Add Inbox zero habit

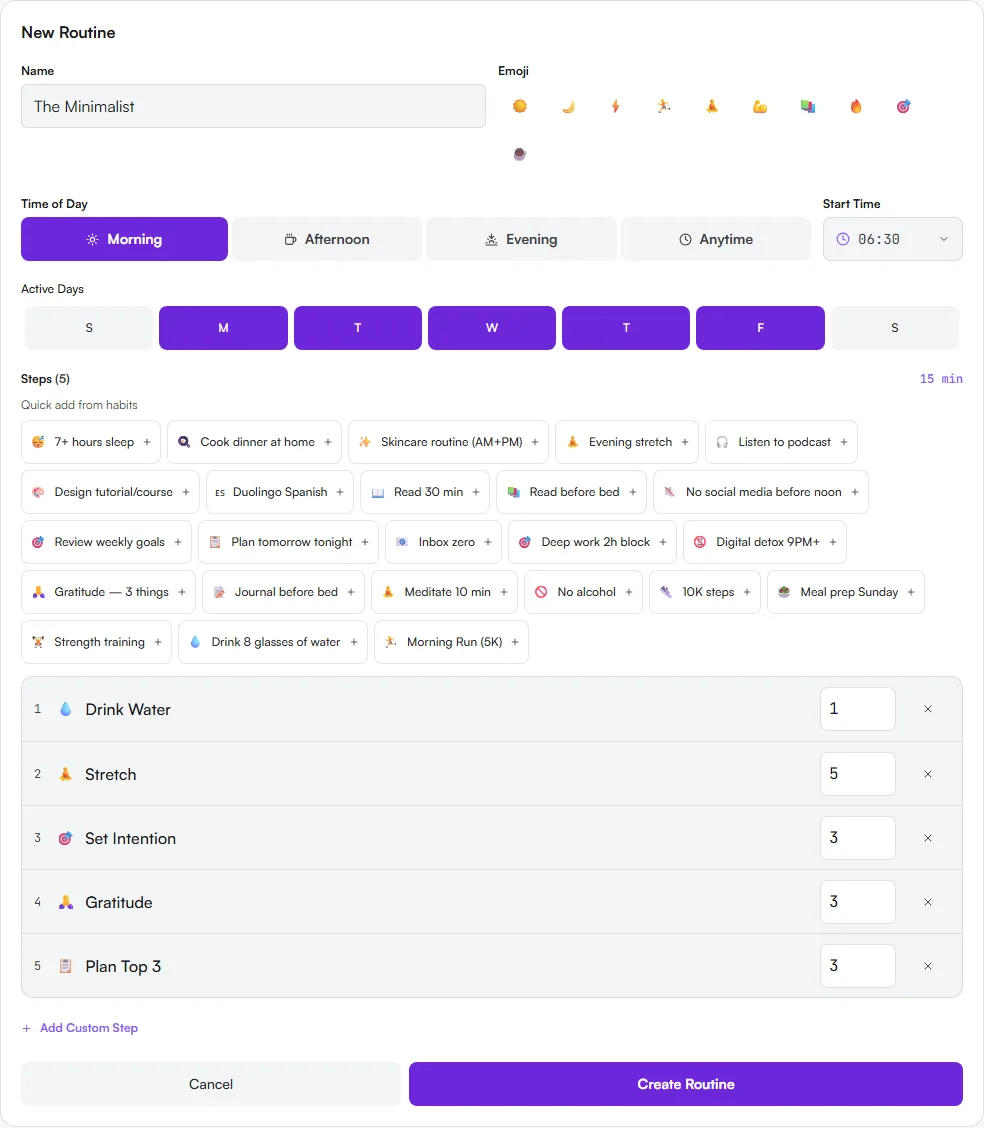point(444,542)
